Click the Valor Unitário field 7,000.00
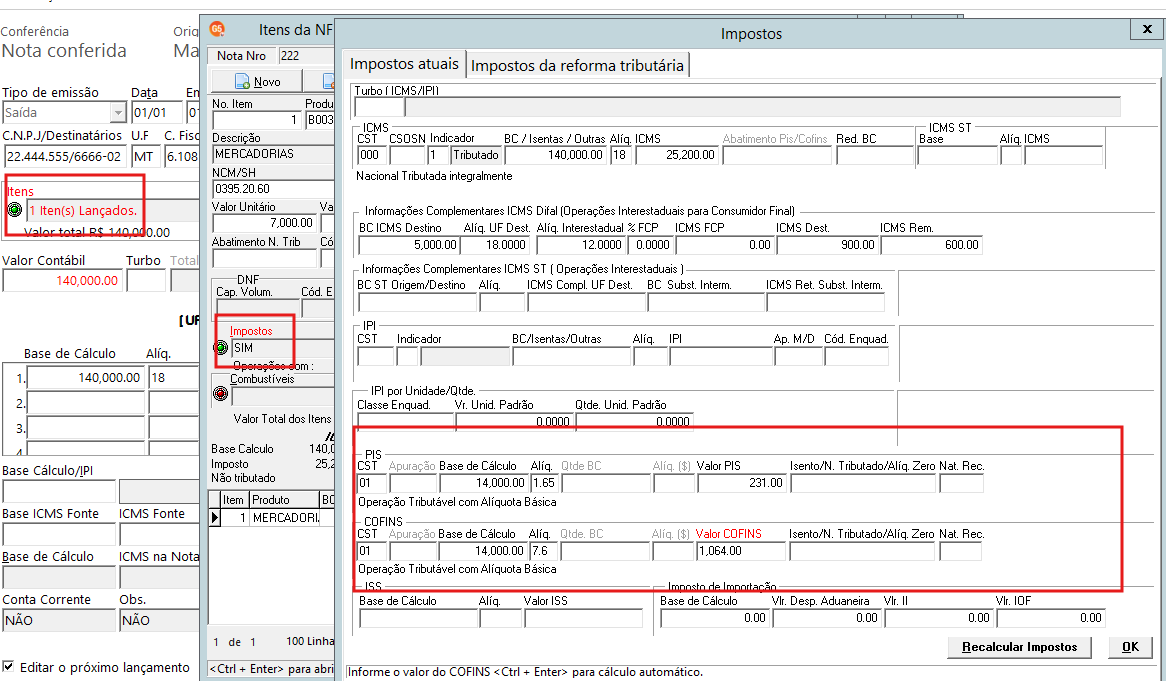 (x=265, y=223)
